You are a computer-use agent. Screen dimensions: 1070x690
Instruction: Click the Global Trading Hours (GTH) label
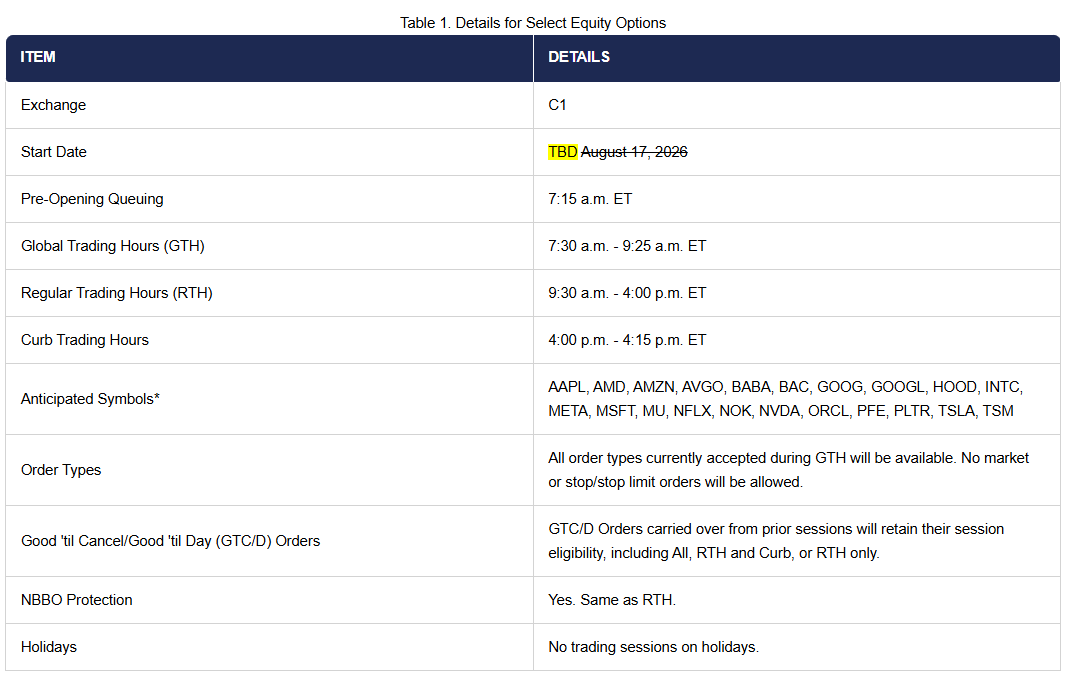click(x=113, y=246)
